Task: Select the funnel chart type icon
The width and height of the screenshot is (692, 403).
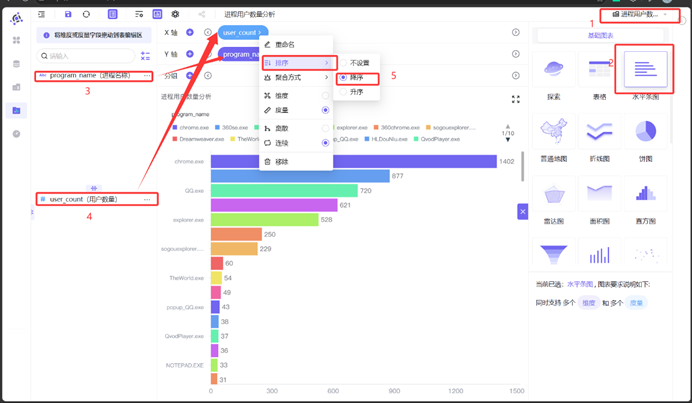Action: pyautogui.click(x=553, y=253)
